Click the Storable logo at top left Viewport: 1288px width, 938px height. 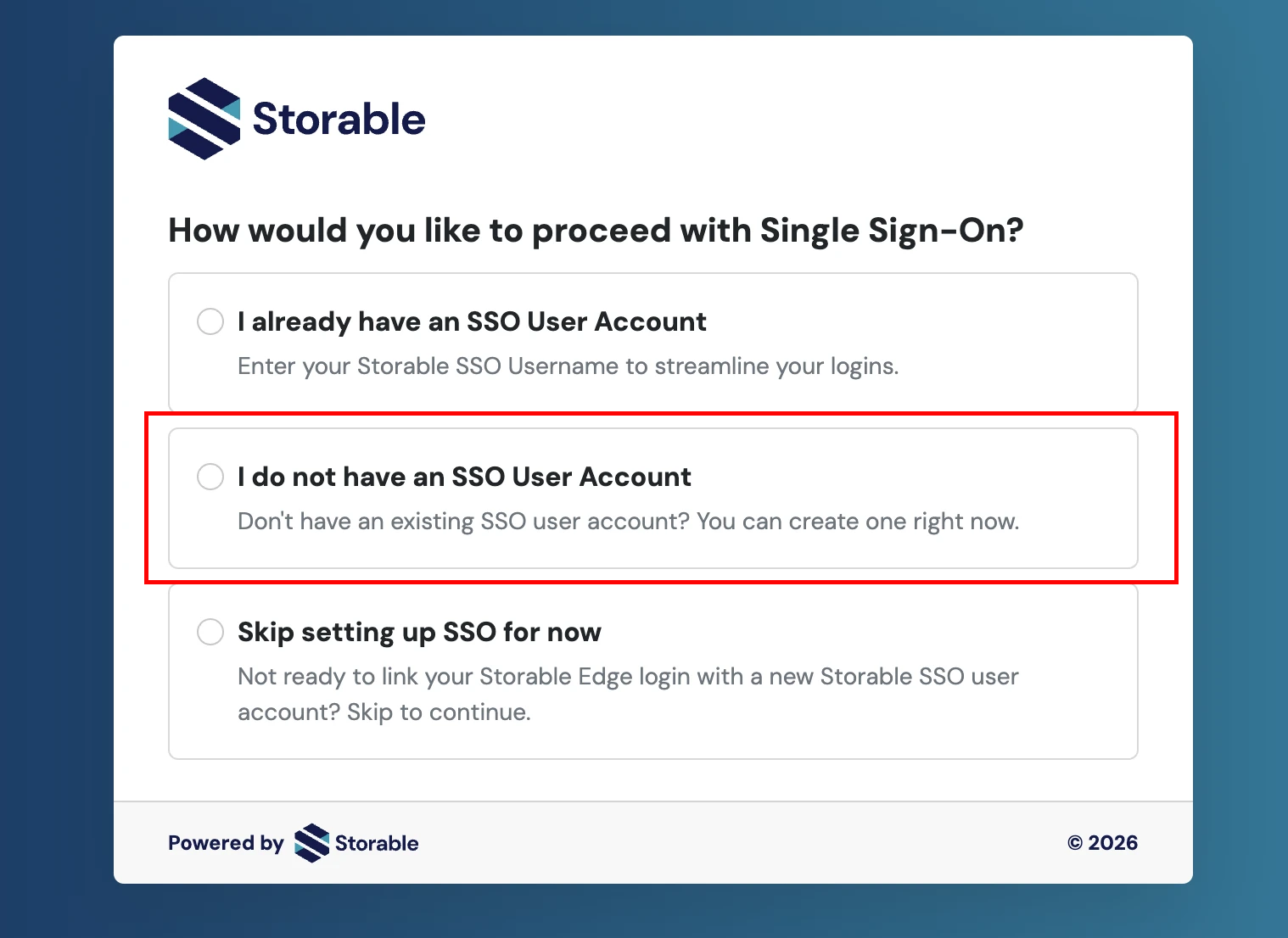(x=295, y=119)
